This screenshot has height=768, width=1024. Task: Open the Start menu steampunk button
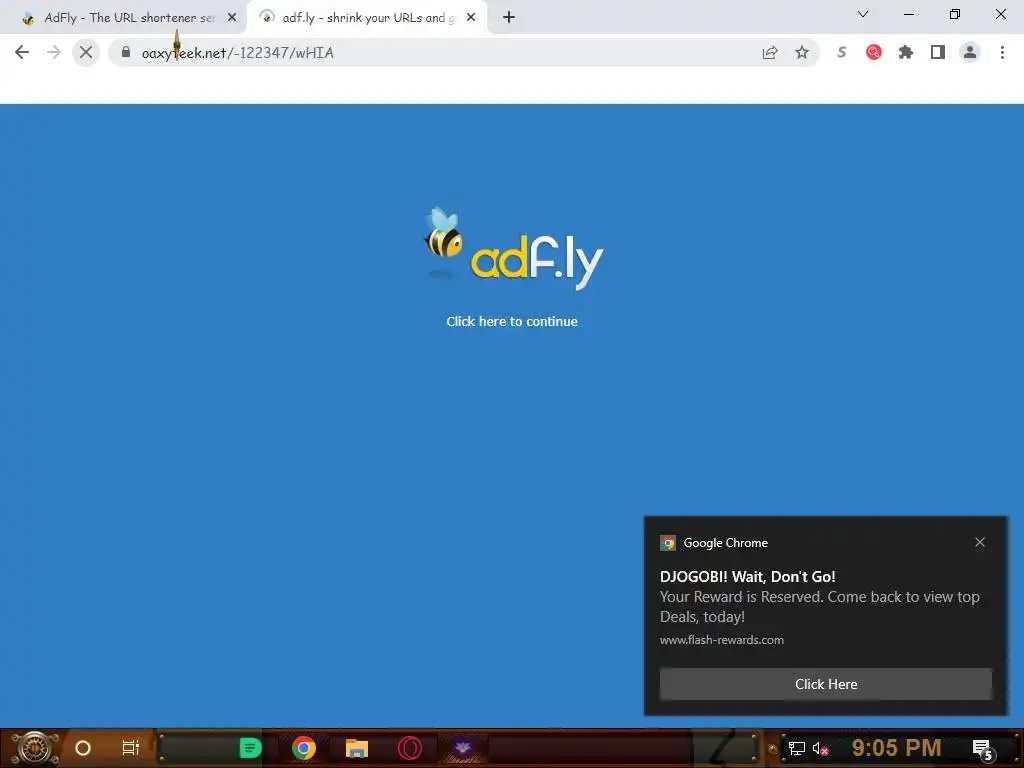click(34, 748)
